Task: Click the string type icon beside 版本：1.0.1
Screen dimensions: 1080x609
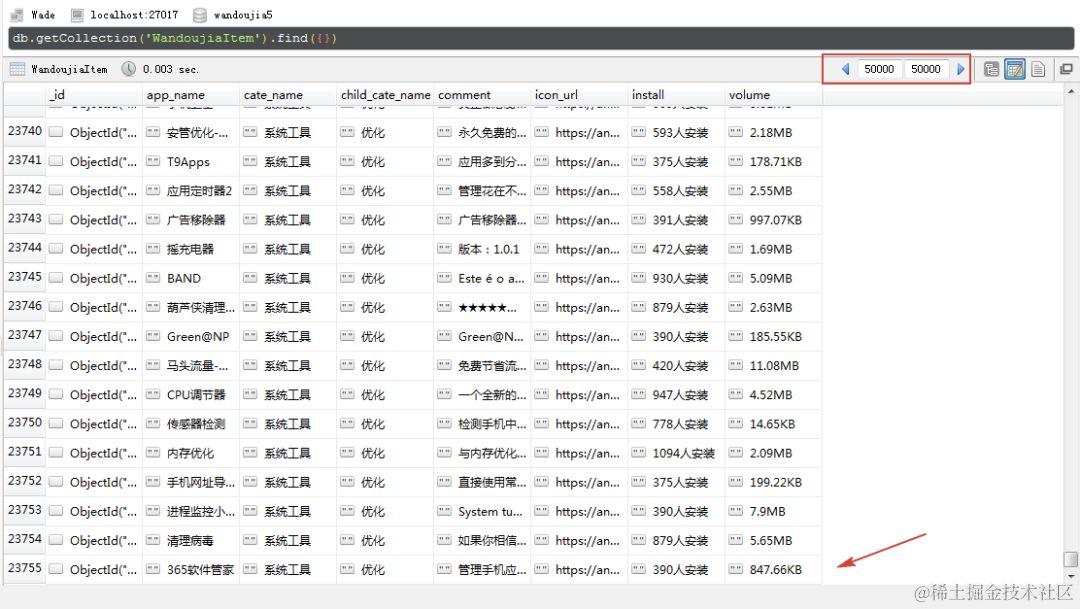Action: pos(444,249)
